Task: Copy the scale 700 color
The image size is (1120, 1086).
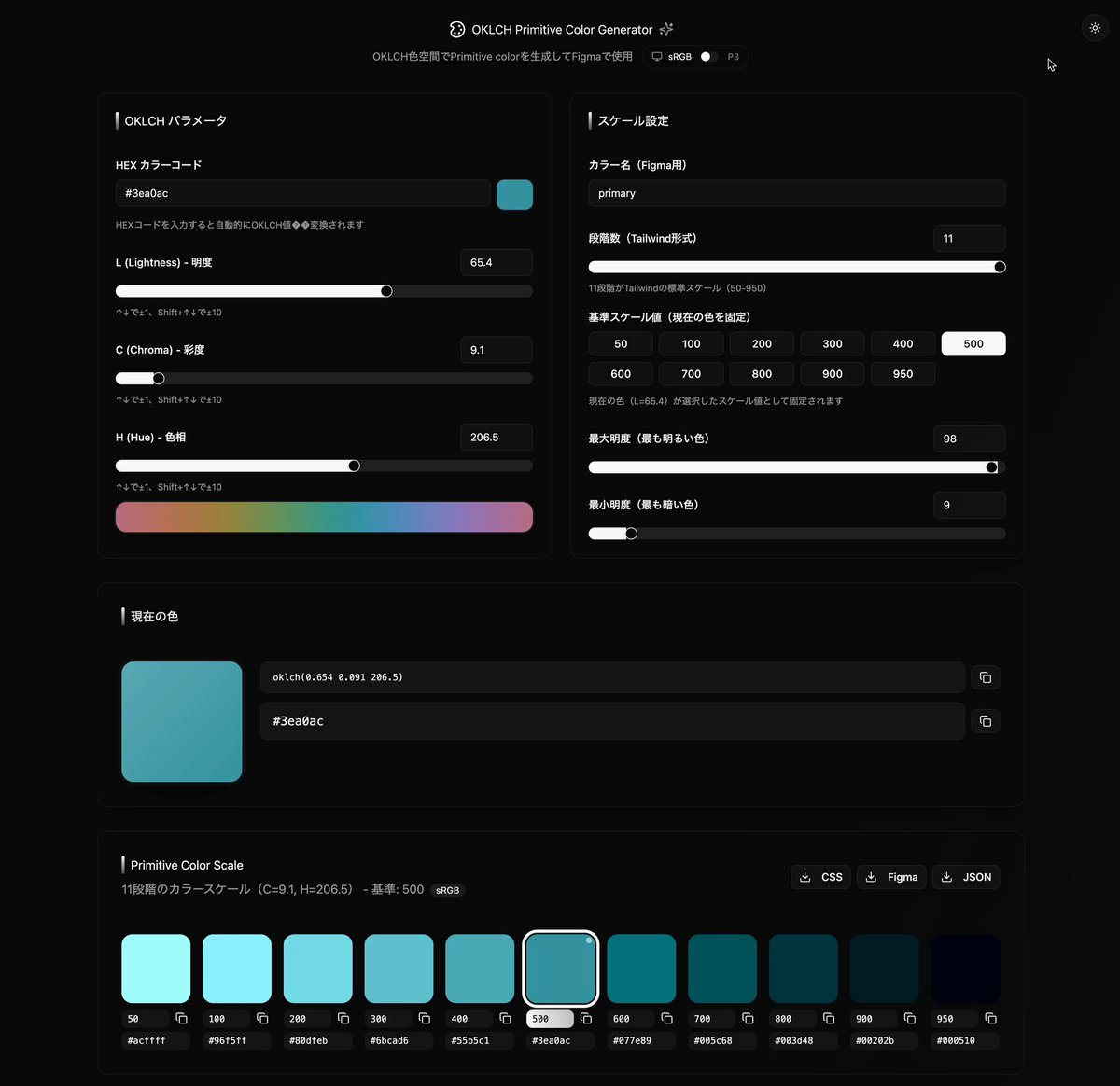Action: click(x=748, y=1019)
